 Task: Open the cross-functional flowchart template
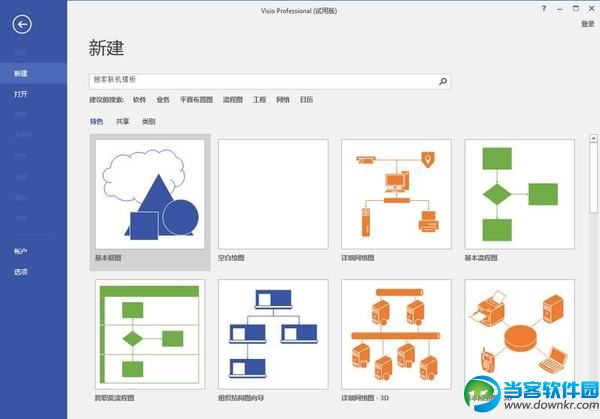(150, 334)
